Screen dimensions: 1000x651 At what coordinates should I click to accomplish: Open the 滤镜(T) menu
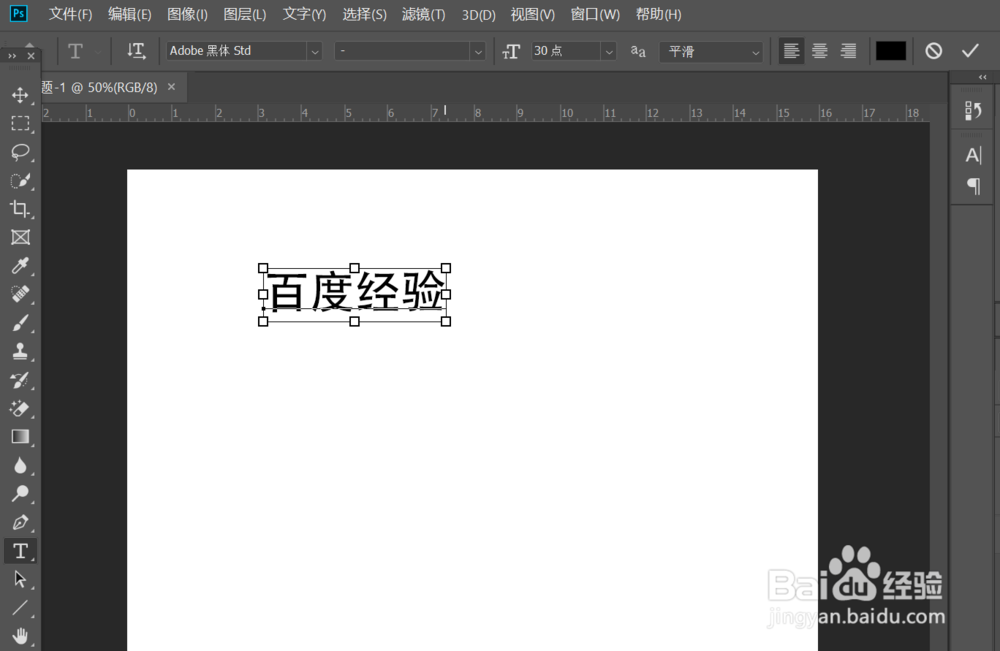[x=423, y=14]
